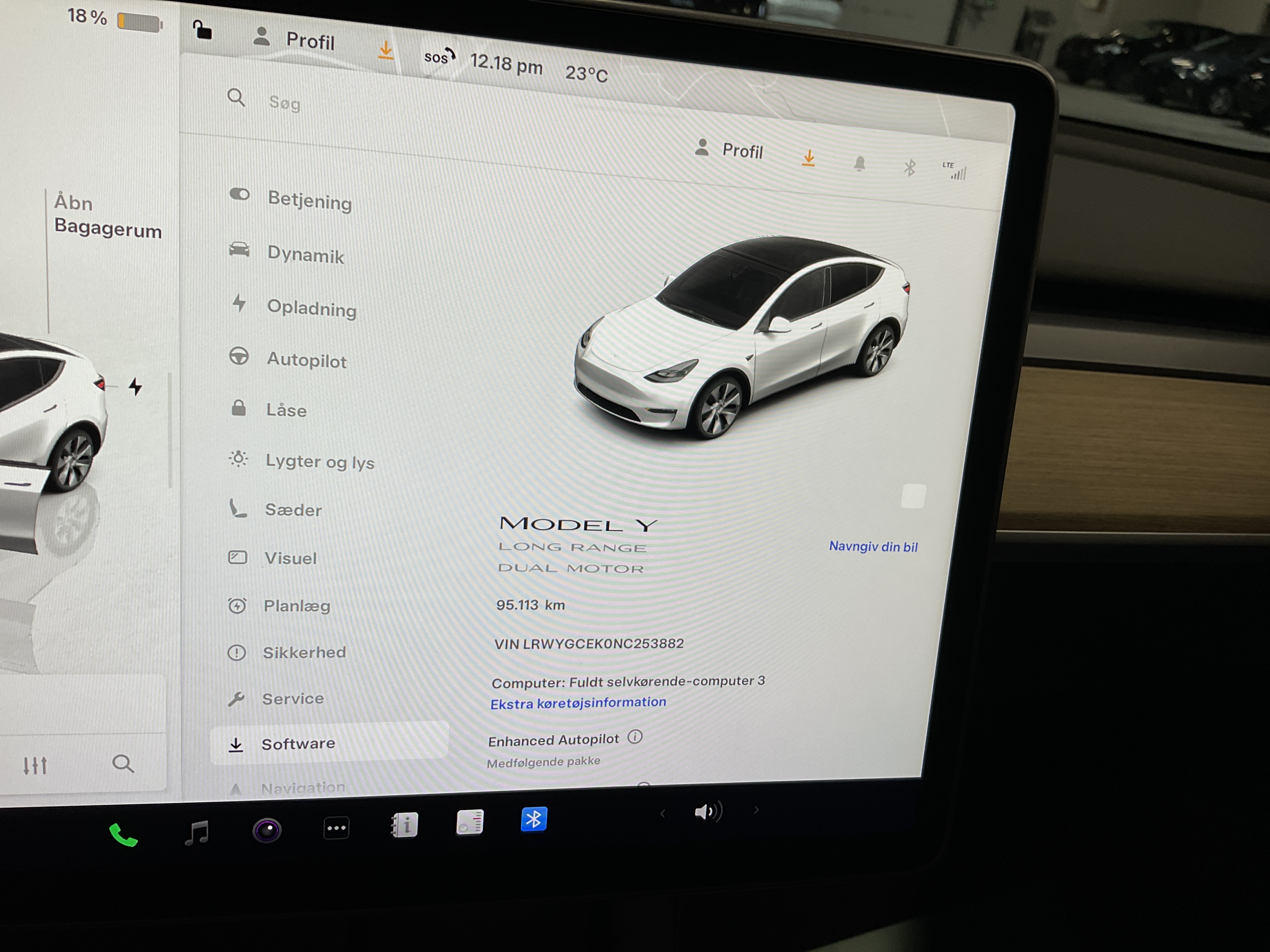Tap the VIN LRWYGCEK0NC253882 text
This screenshot has height=952, width=1270.
[589, 644]
